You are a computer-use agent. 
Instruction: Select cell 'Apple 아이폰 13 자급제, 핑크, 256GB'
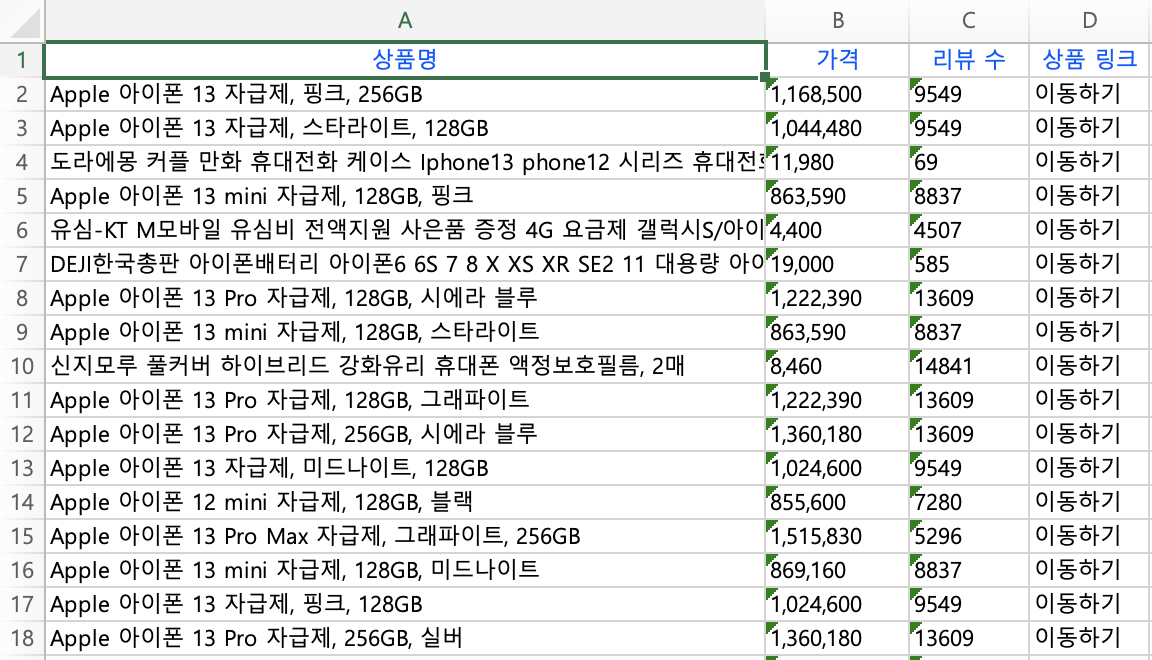(x=405, y=93)
